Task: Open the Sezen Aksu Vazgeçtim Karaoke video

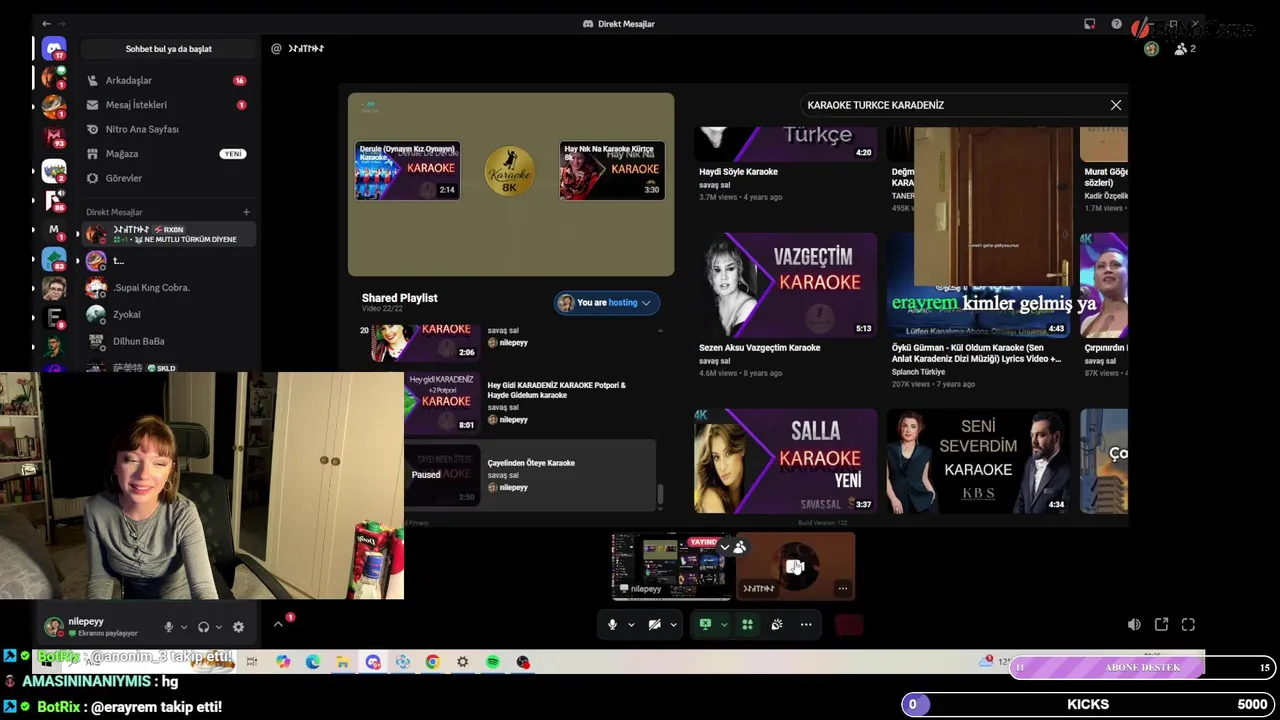Action: [x=786, y=285]
